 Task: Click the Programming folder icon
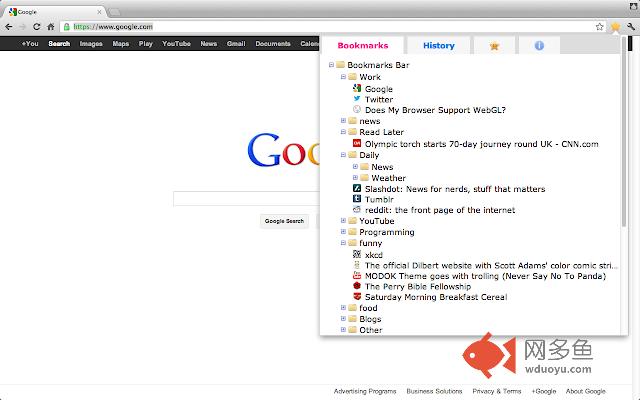[353, 231]
